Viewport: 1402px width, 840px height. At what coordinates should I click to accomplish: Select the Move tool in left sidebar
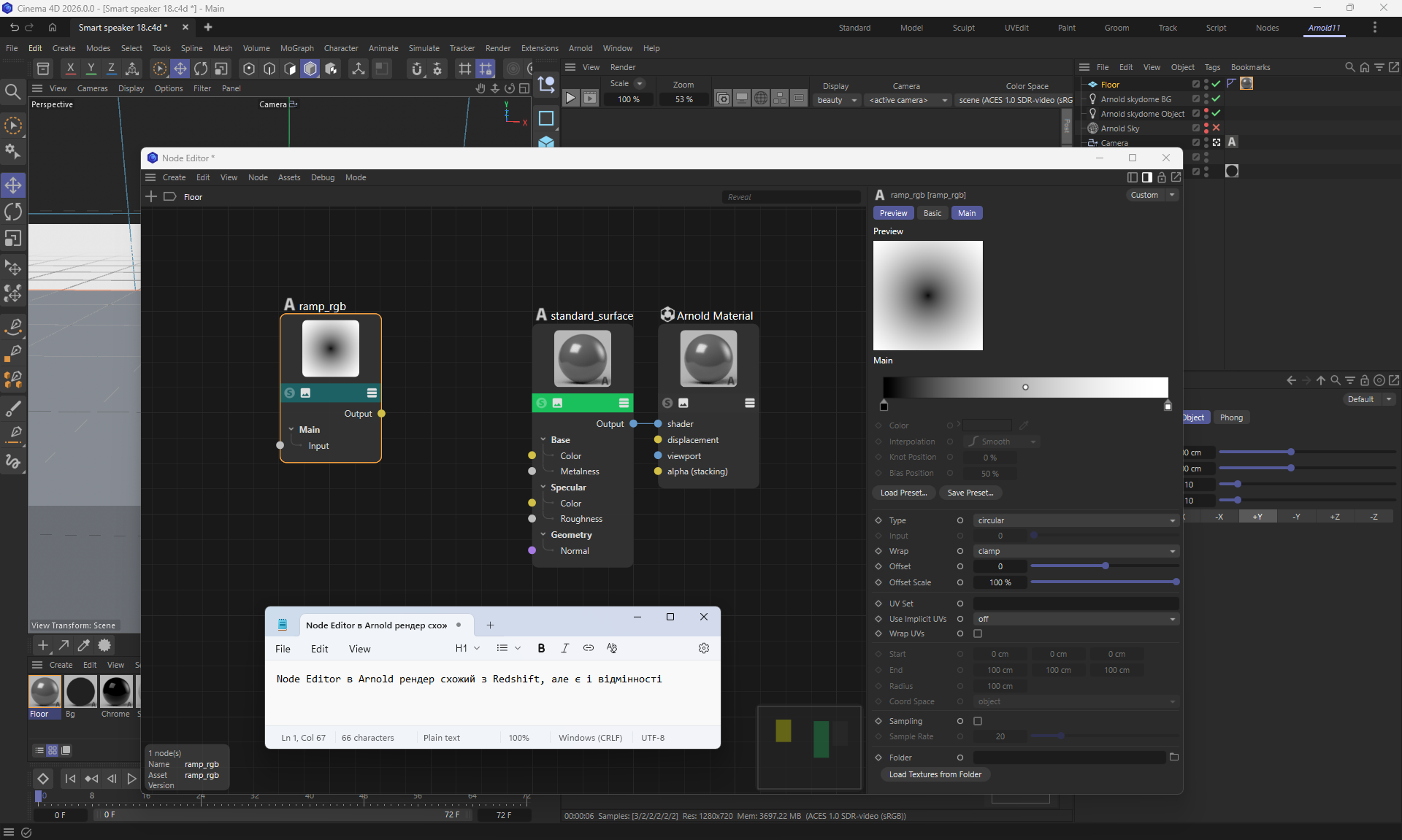click(13, 185)
